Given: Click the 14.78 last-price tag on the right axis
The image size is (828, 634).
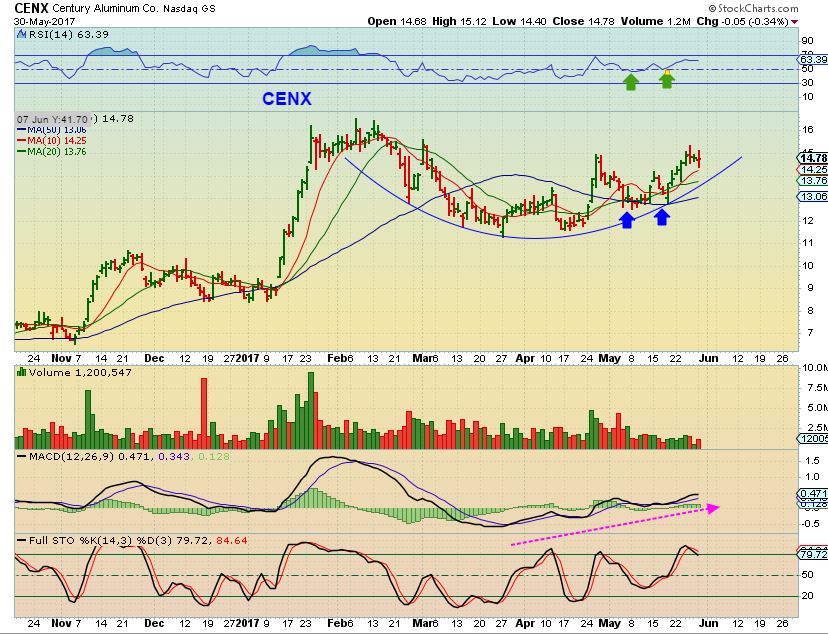Looking at the screenshot, I should 813,158.
